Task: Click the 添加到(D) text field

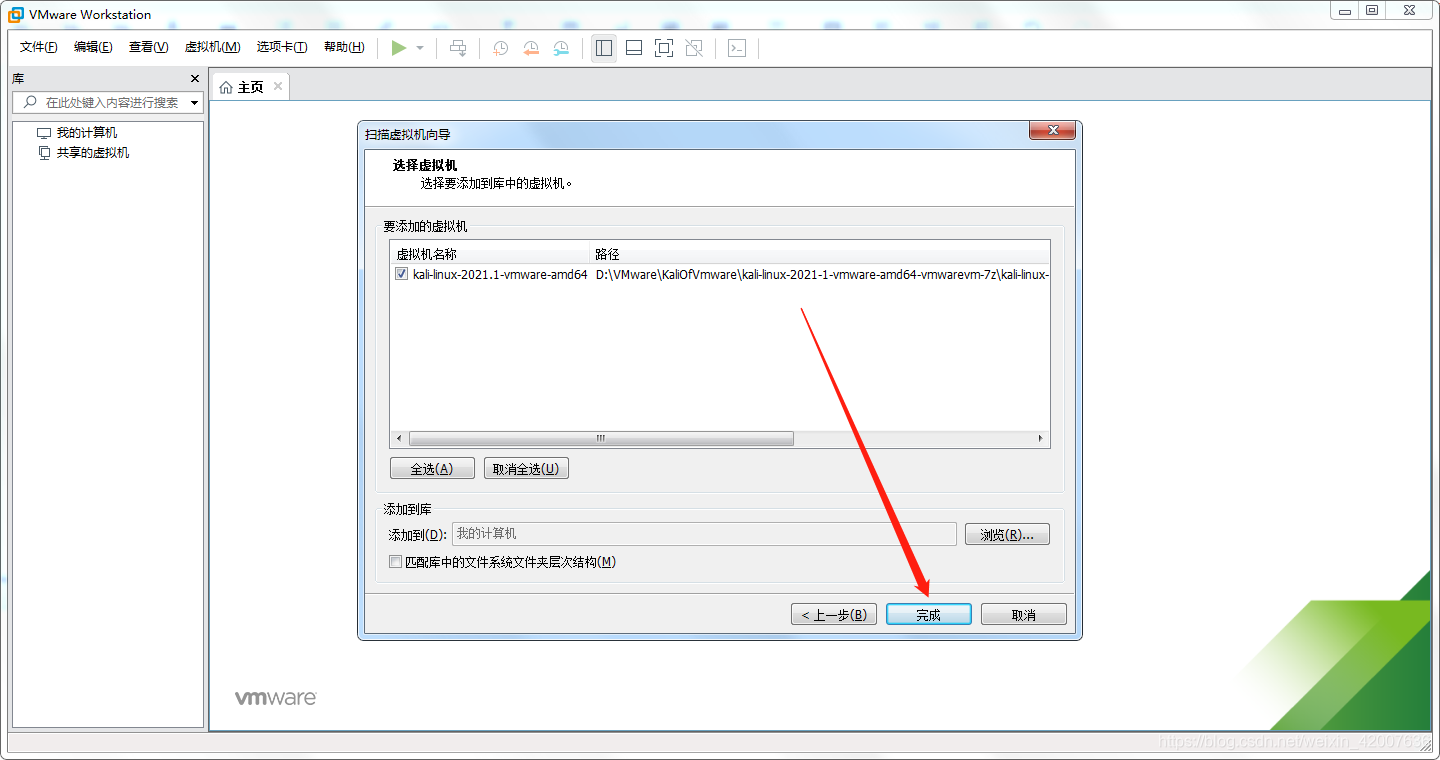Action: (704, 534)
